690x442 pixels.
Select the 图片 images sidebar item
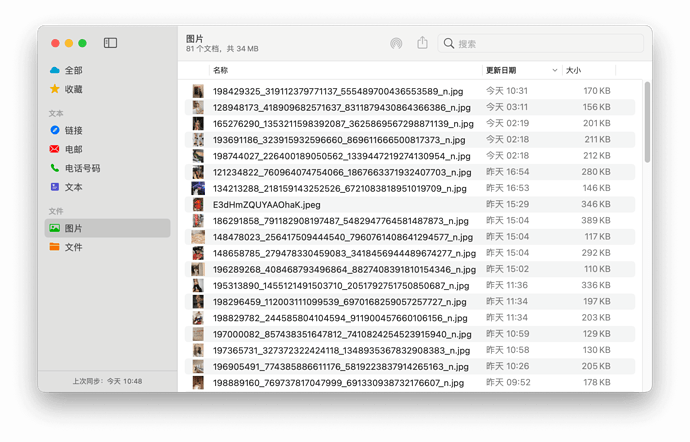coord(107,228)
